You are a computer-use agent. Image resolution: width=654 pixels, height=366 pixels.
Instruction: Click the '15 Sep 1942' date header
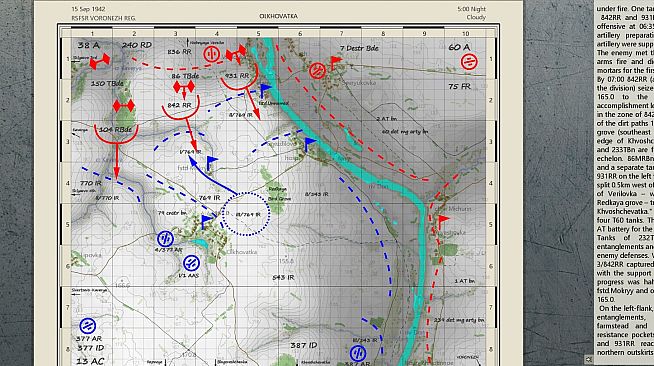[x=88, y=9]
